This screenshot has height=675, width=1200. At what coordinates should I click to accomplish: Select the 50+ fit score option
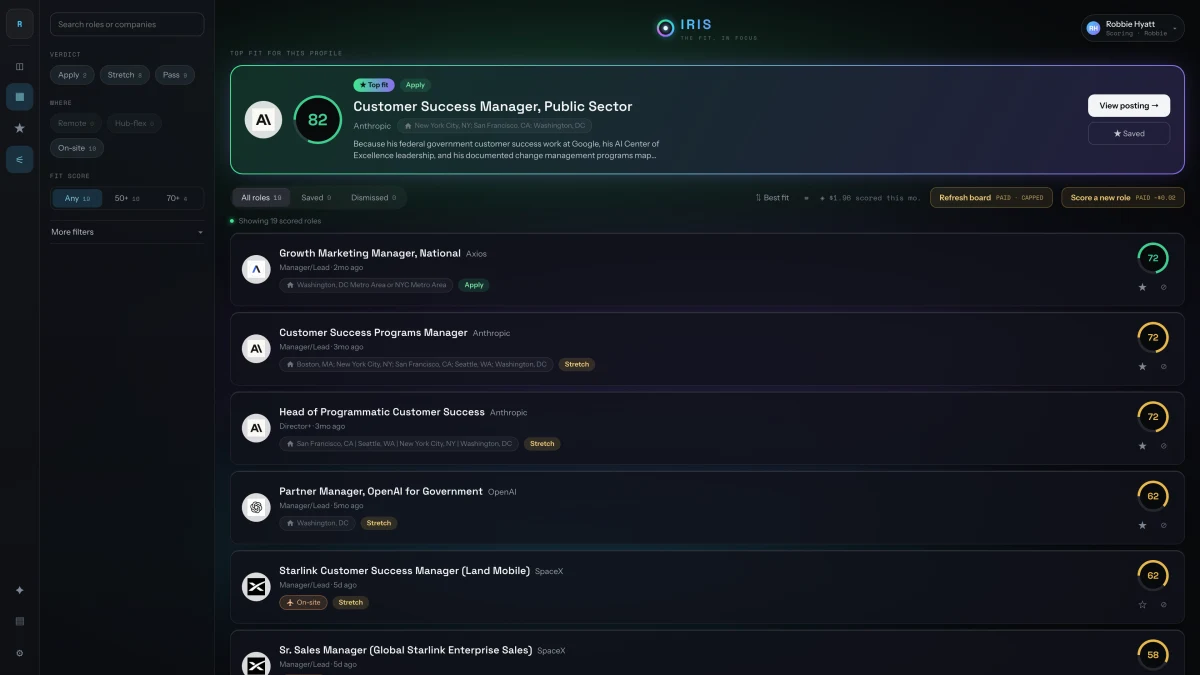pos(127,198)
